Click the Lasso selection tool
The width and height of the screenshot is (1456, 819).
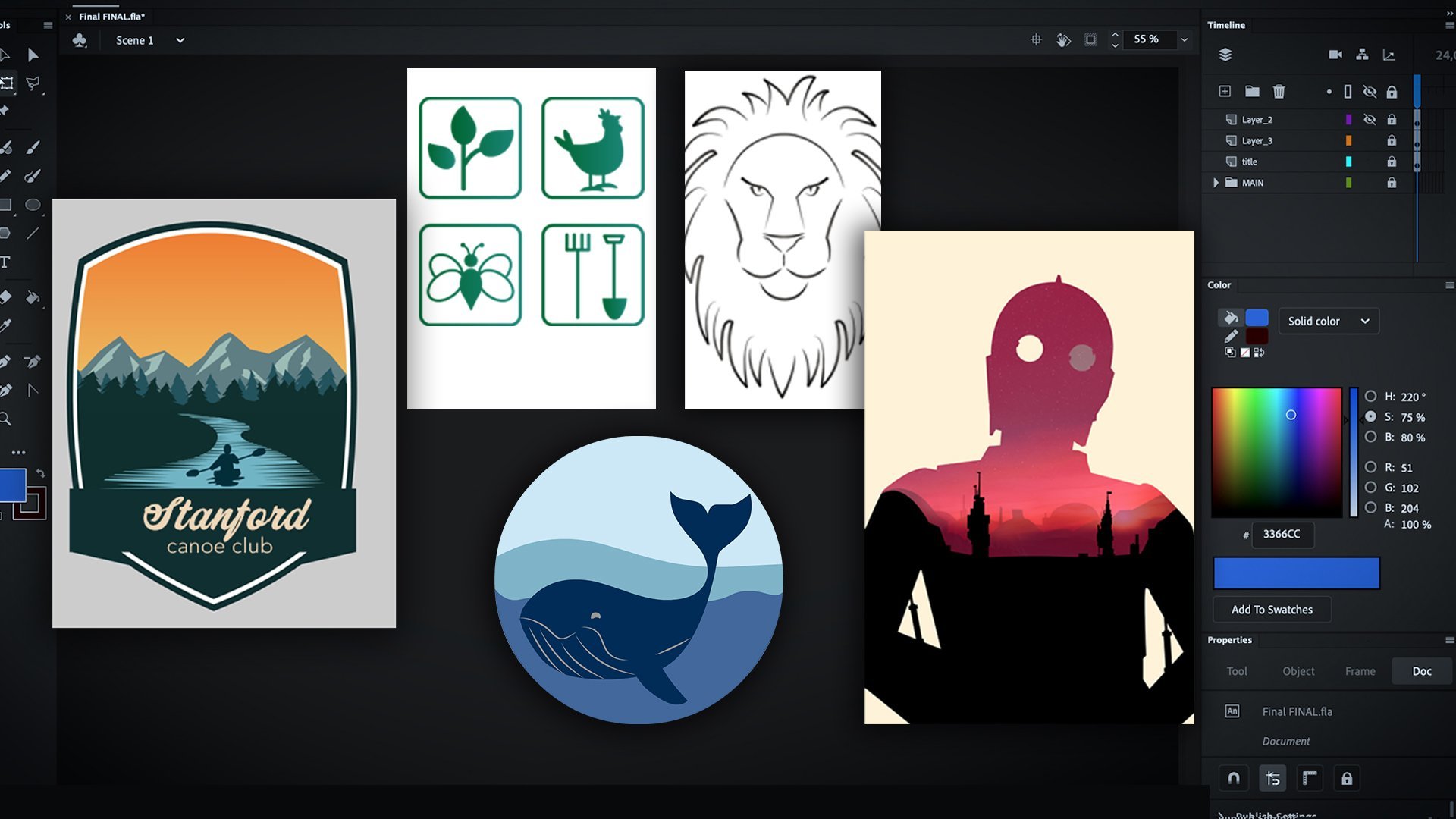[33, 82]
